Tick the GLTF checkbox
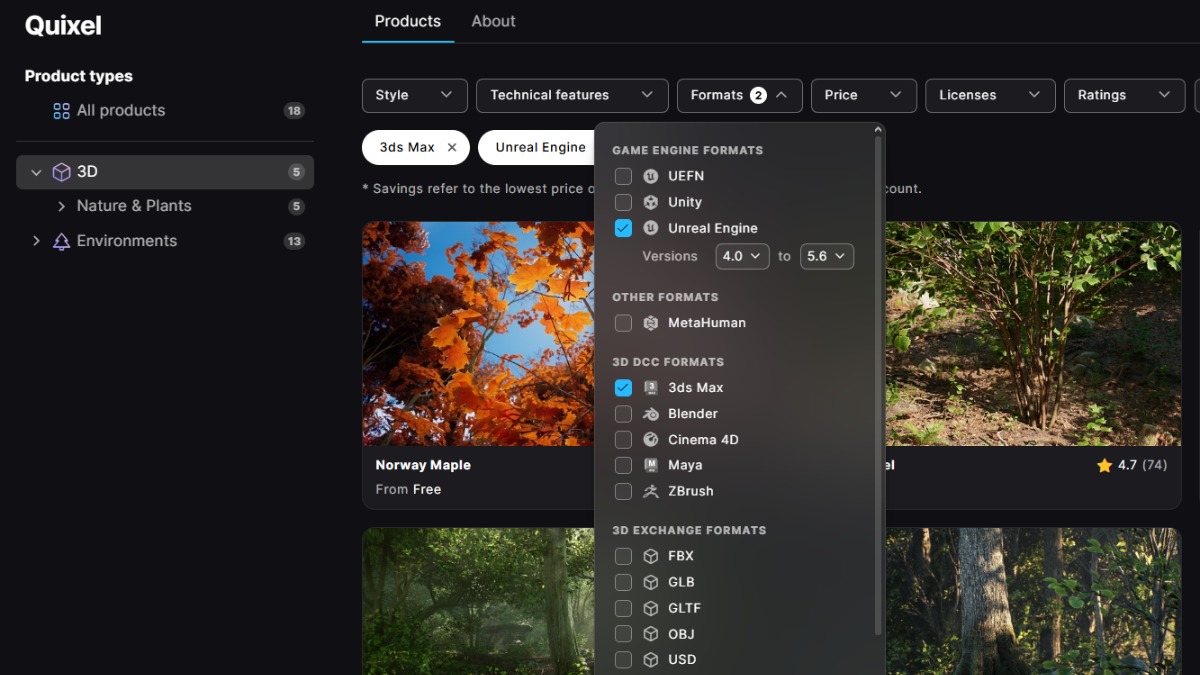This screenshot has width=1200, height=675. click(623, 608)
